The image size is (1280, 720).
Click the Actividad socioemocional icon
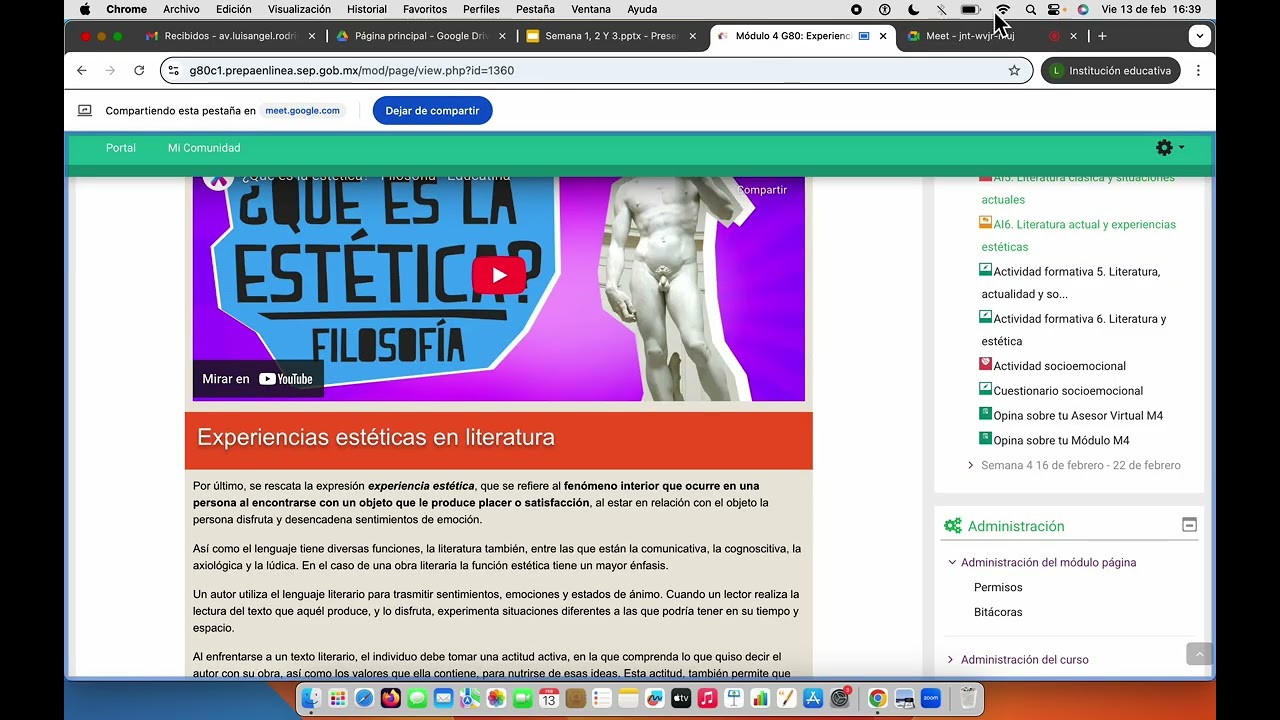click(x=985, y=364)
